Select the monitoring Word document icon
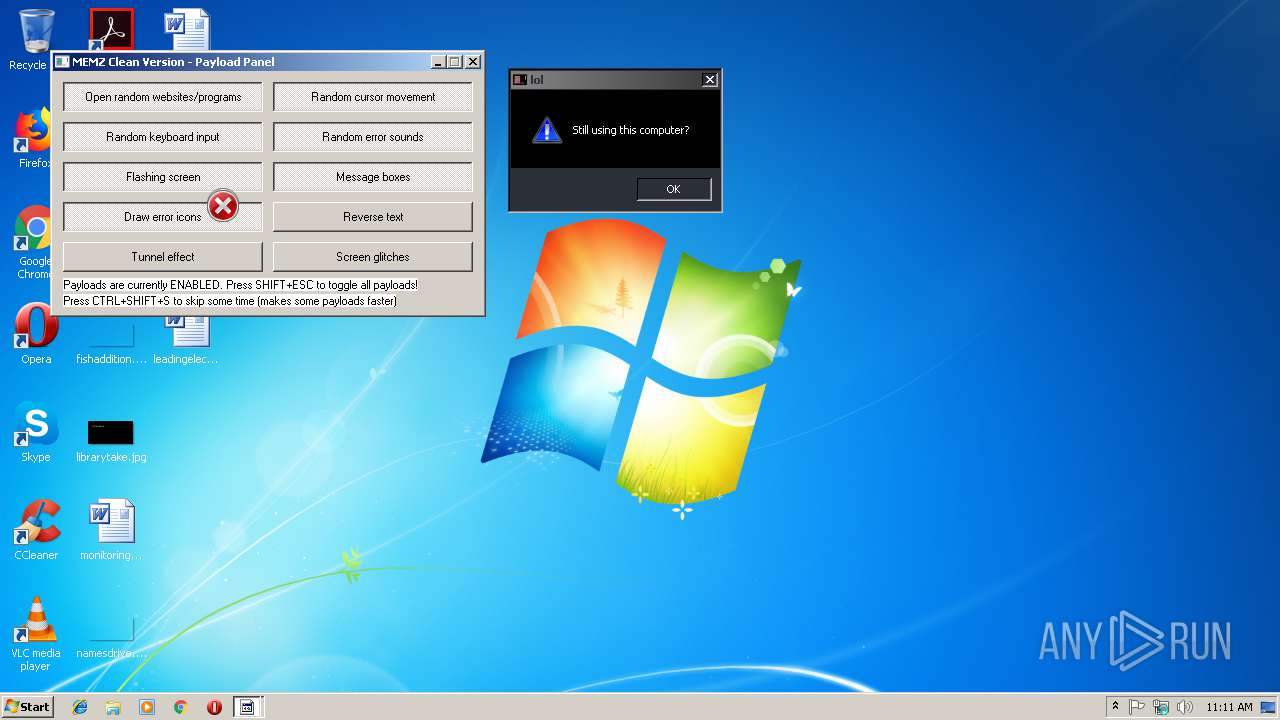Image resolution: width=1280 pixels, height=720 pixels. pos(111,530)
